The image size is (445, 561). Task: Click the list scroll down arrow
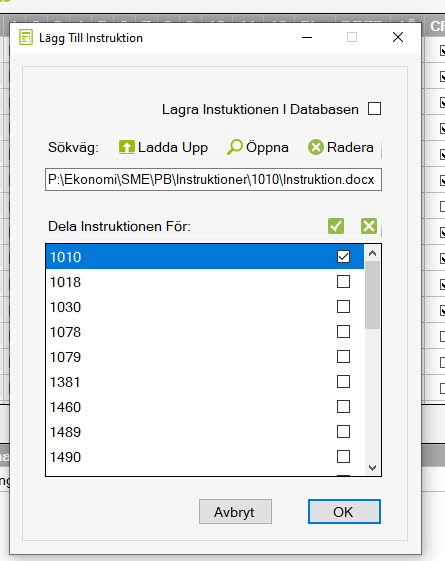pyautogui.click(x=372, y=468)
